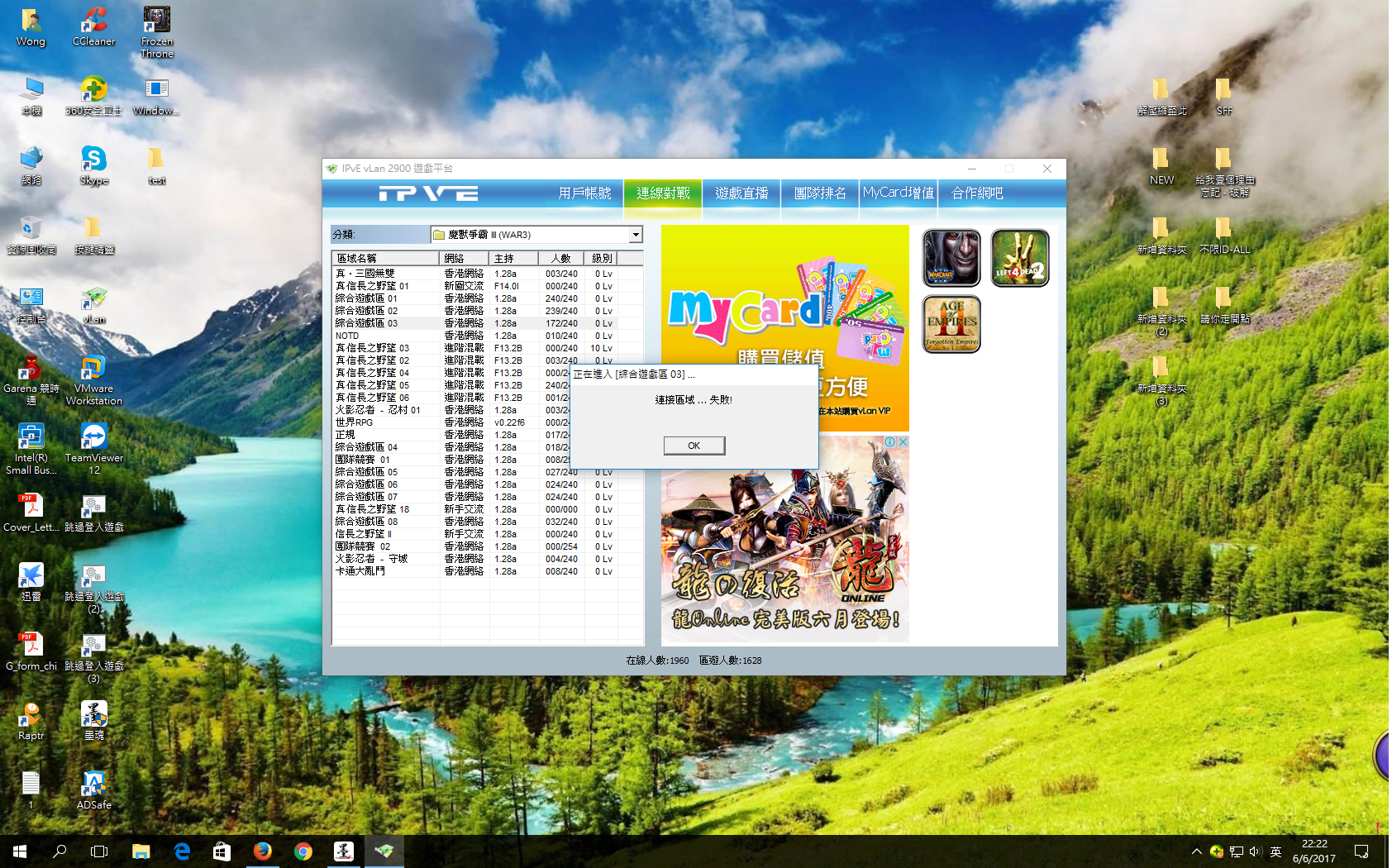Open the taskbar clock and date

pos(1314,851)
